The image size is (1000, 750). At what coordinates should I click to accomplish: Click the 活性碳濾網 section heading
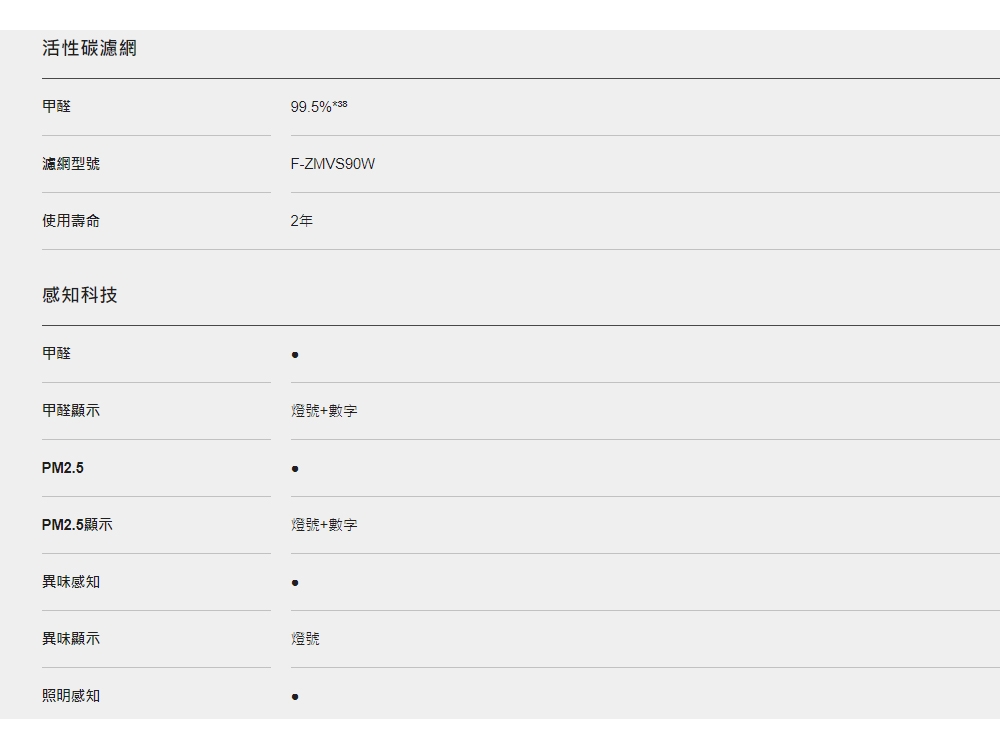[x=89, y=48]
